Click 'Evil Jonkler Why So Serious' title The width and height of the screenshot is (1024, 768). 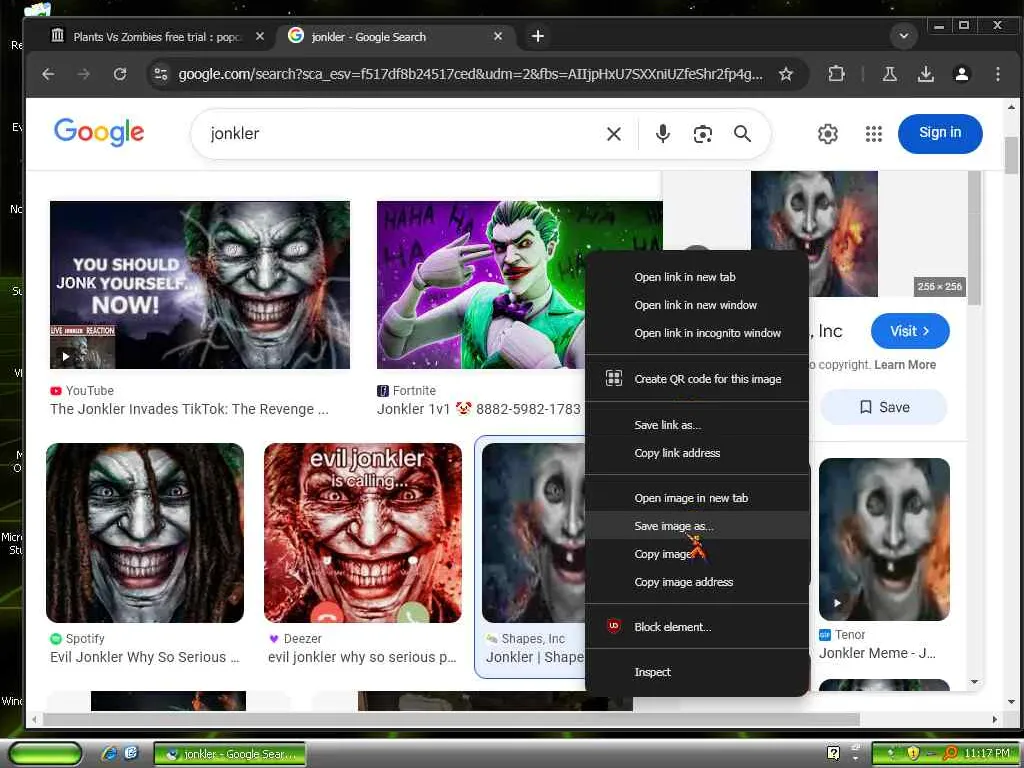(145, 658)
